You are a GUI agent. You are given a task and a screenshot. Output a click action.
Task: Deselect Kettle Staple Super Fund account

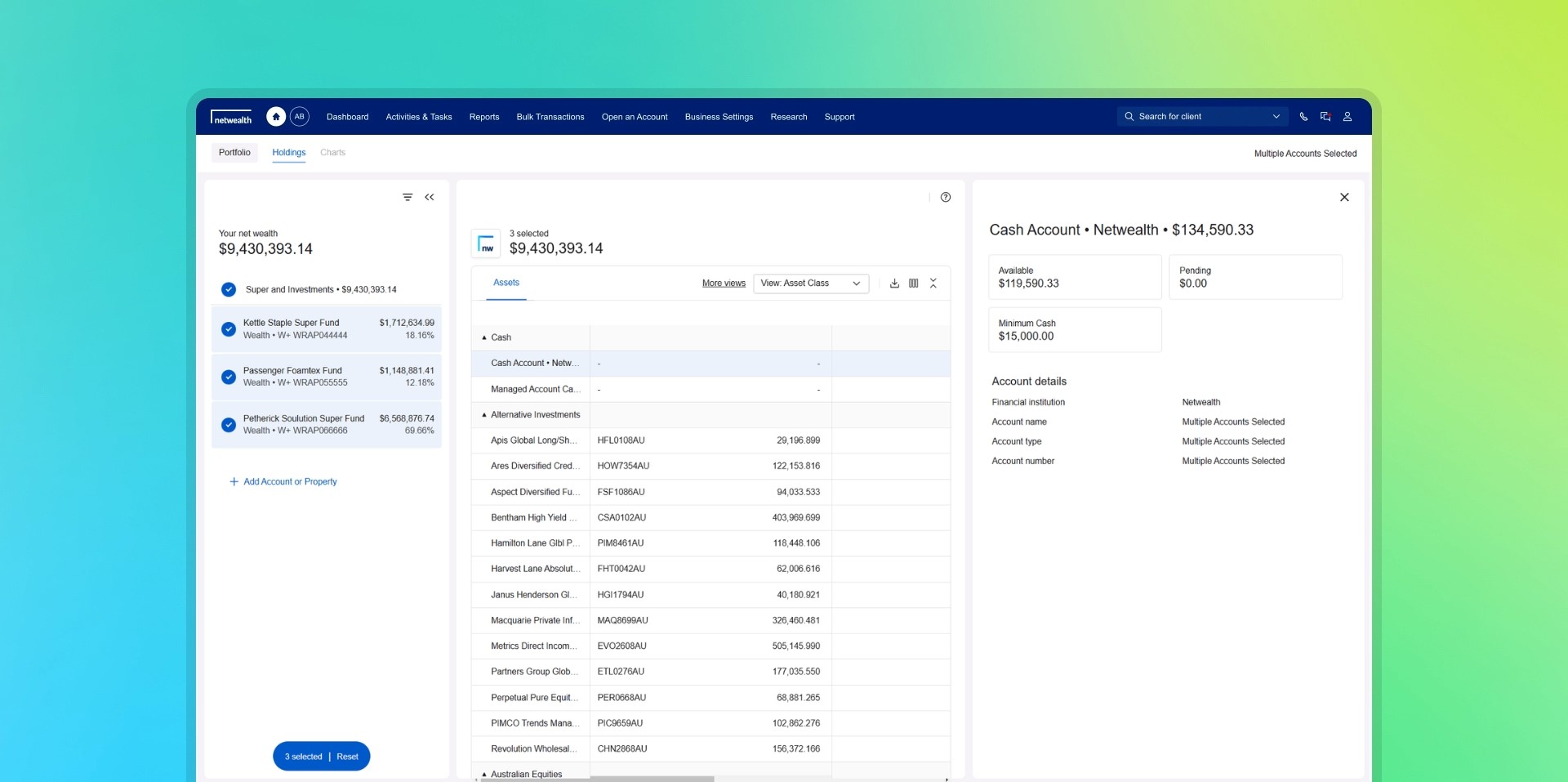229,329
